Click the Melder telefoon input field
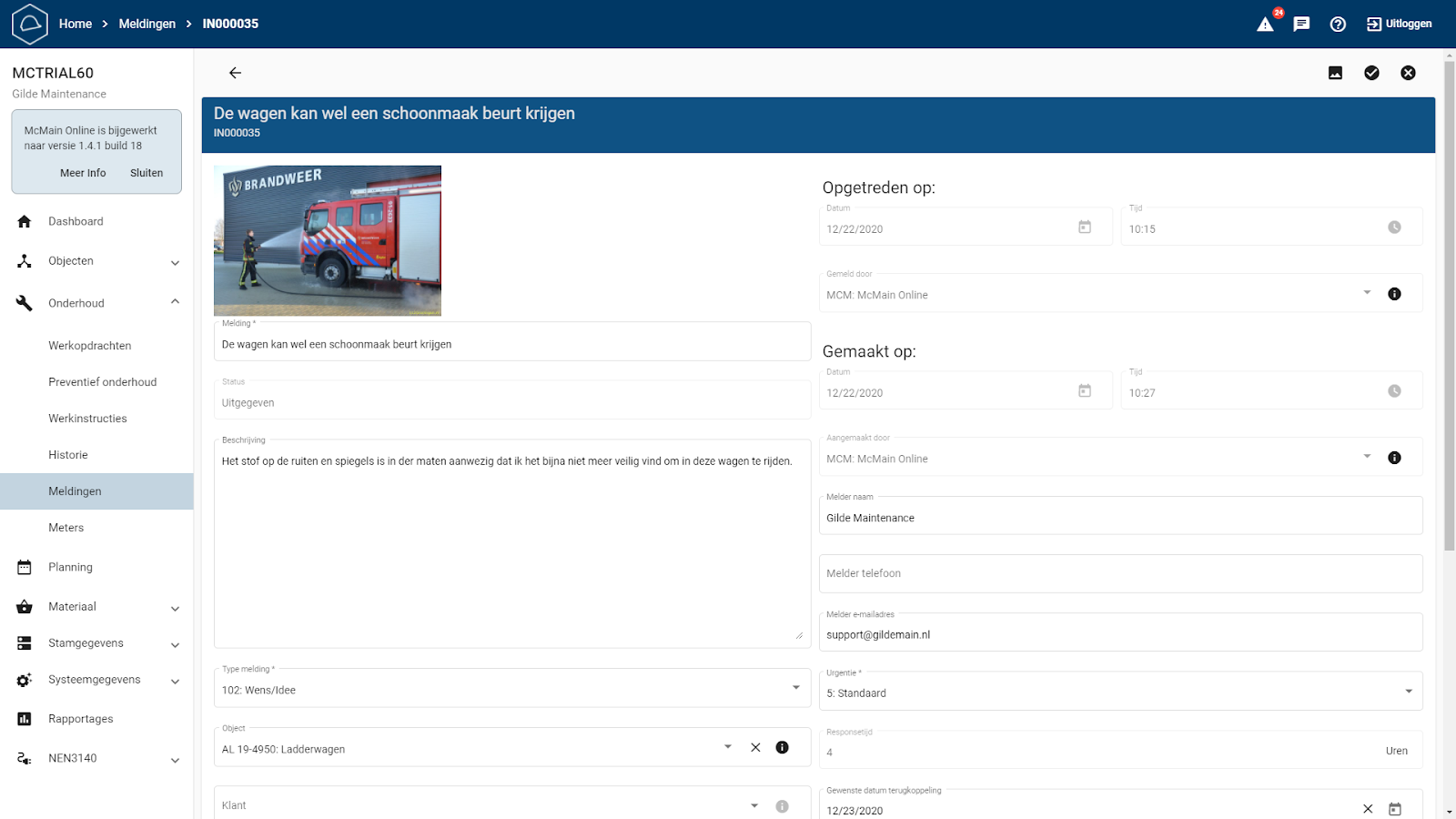 [x=1119, y=573]
